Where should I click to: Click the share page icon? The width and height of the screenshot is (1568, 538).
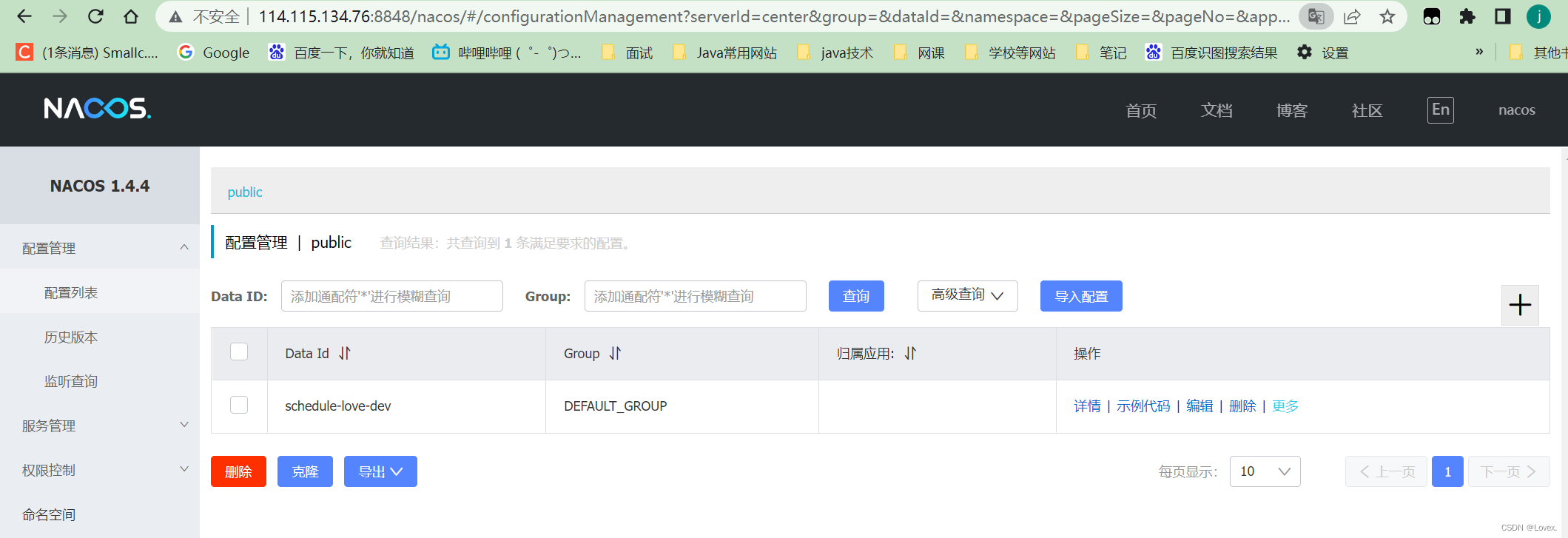click(1352, 16)
